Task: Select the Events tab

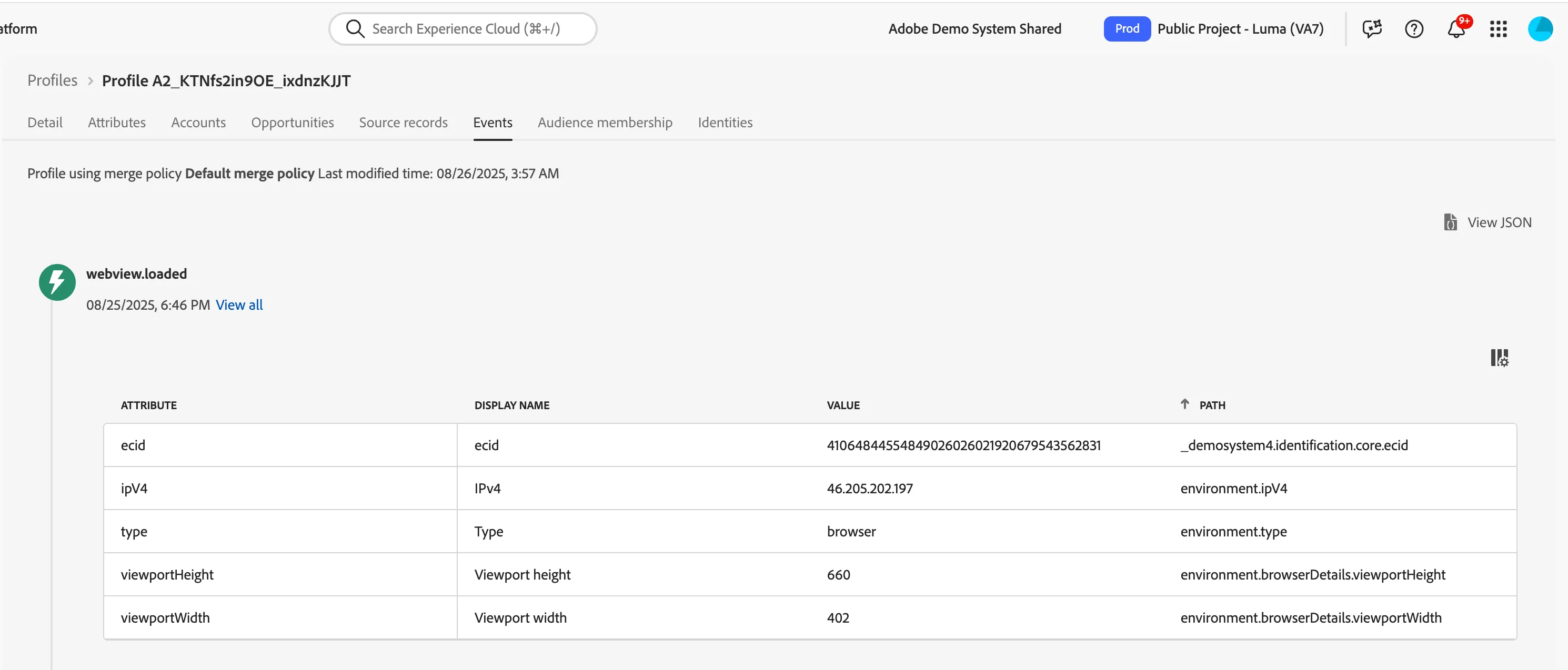Action: (x=492, y=123)
